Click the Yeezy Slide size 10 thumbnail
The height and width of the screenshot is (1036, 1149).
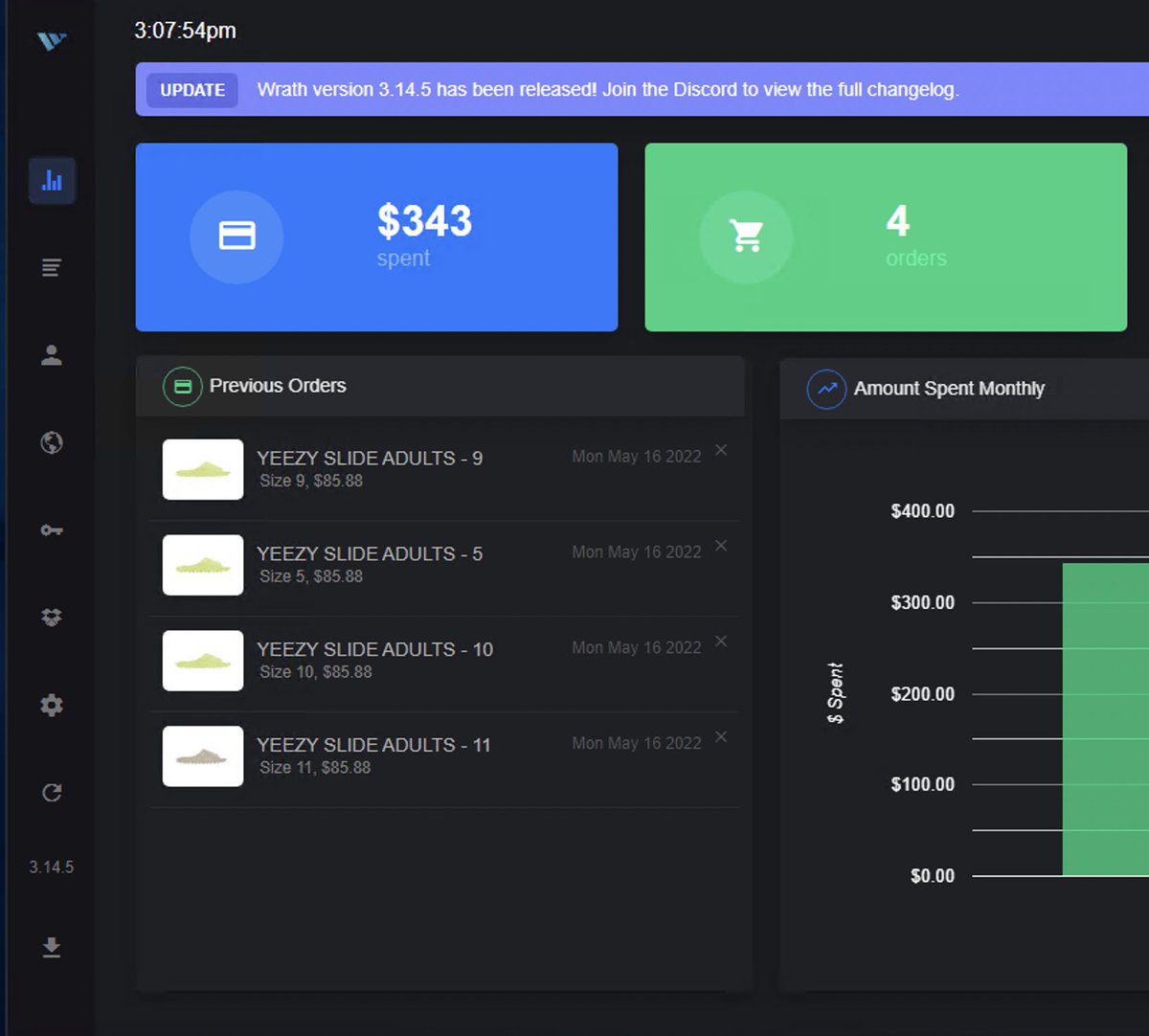(203, 661)
